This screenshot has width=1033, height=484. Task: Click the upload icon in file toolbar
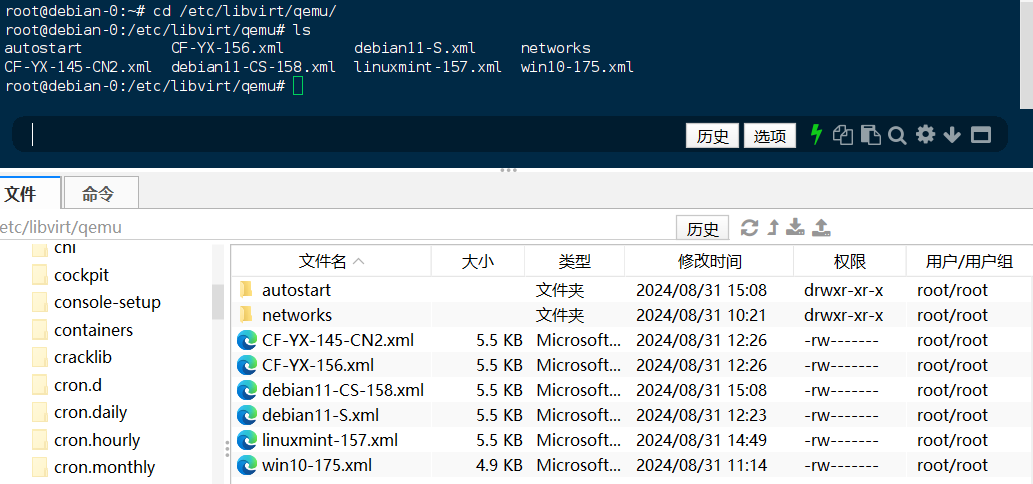[x=821, y=228]
